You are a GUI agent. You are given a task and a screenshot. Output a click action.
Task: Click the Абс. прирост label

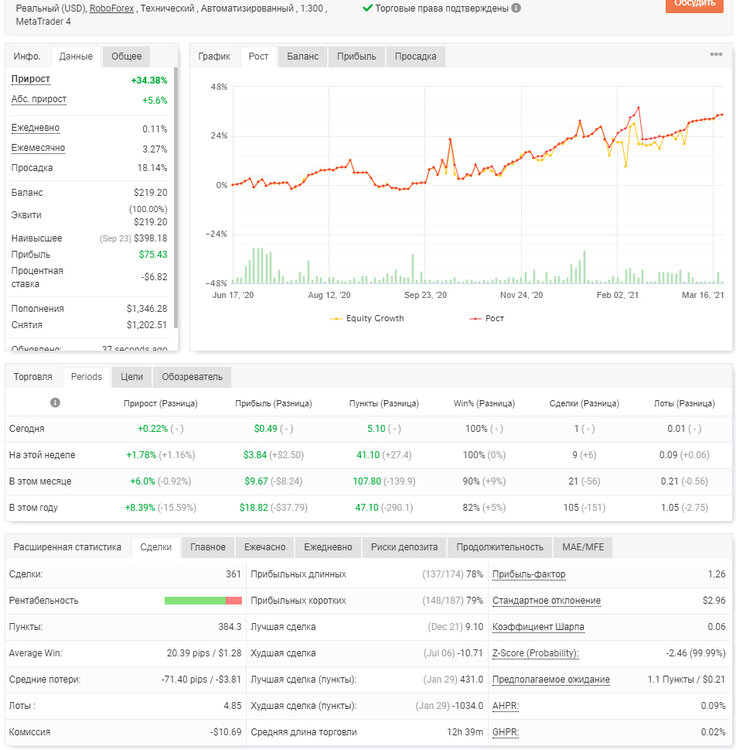click(x=39, y=99)
